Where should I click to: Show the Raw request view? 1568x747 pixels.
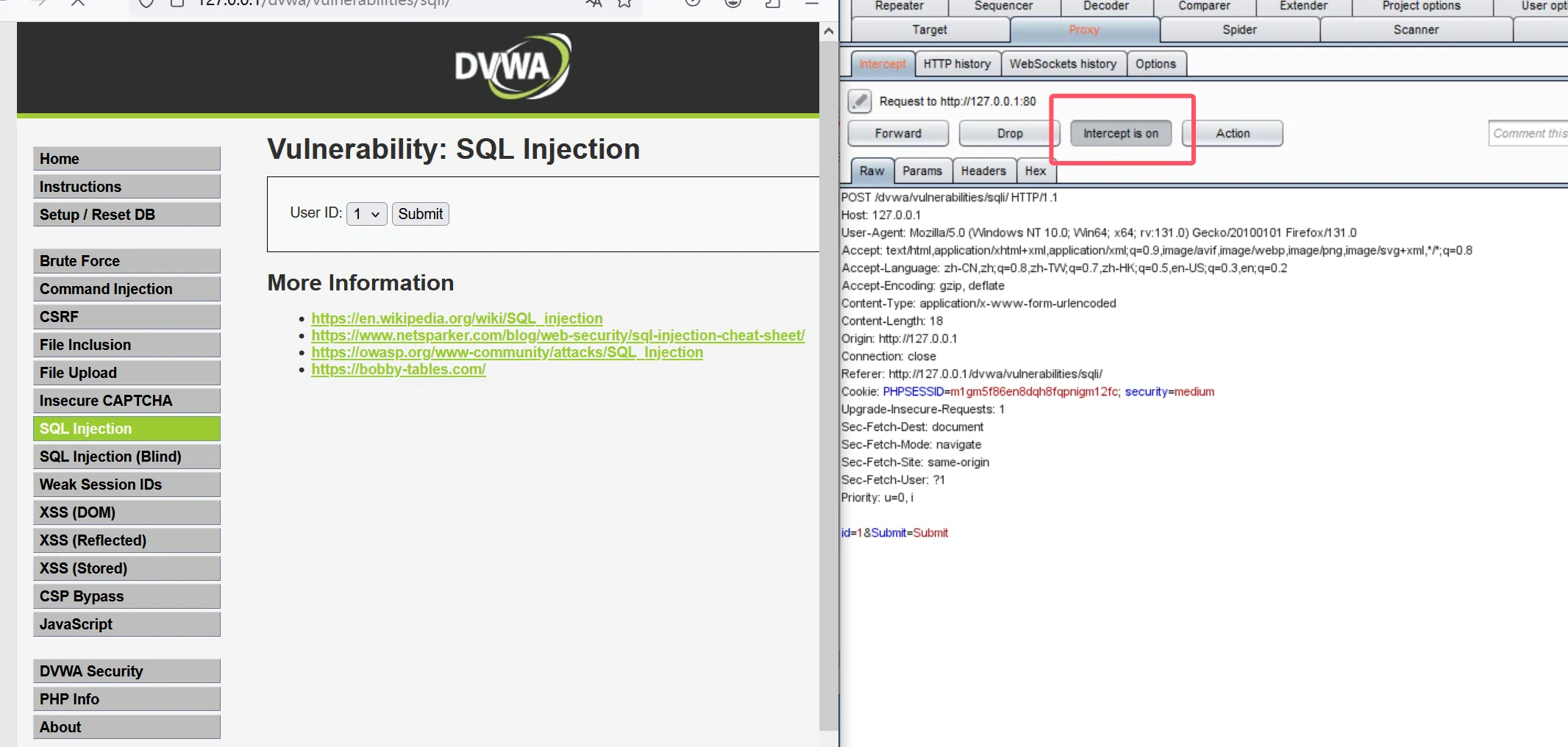872,171
